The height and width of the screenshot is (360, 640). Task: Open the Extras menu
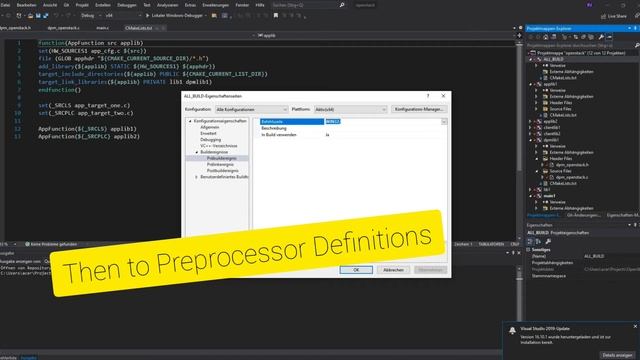click(x=190, y=5)
